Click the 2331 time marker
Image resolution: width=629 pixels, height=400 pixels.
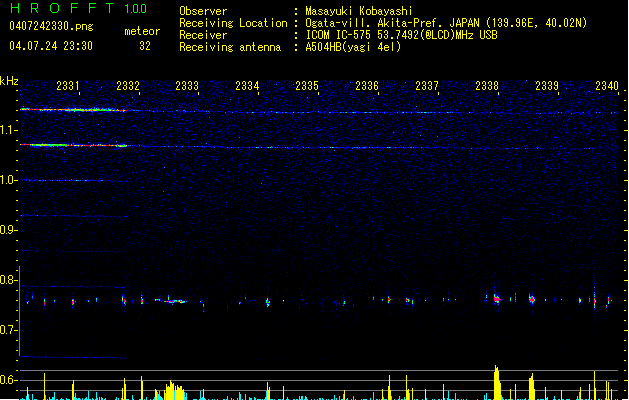[x=68, y=86]
